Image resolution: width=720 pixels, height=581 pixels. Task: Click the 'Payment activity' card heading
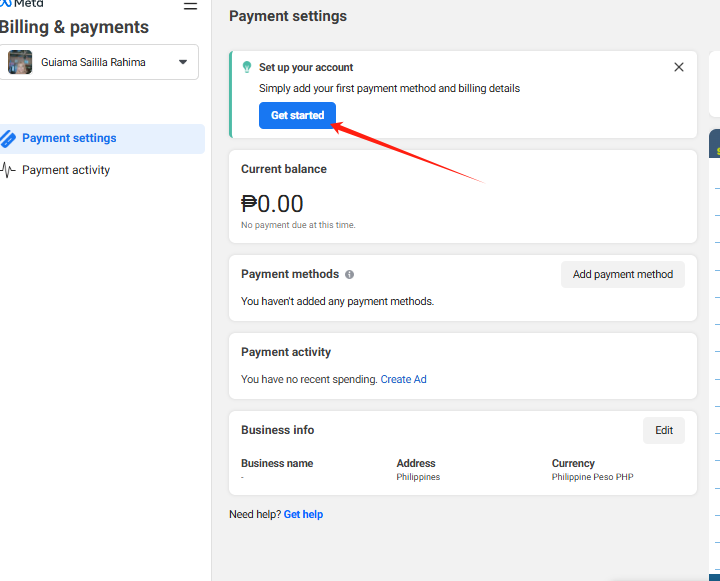tap(286, 352)
